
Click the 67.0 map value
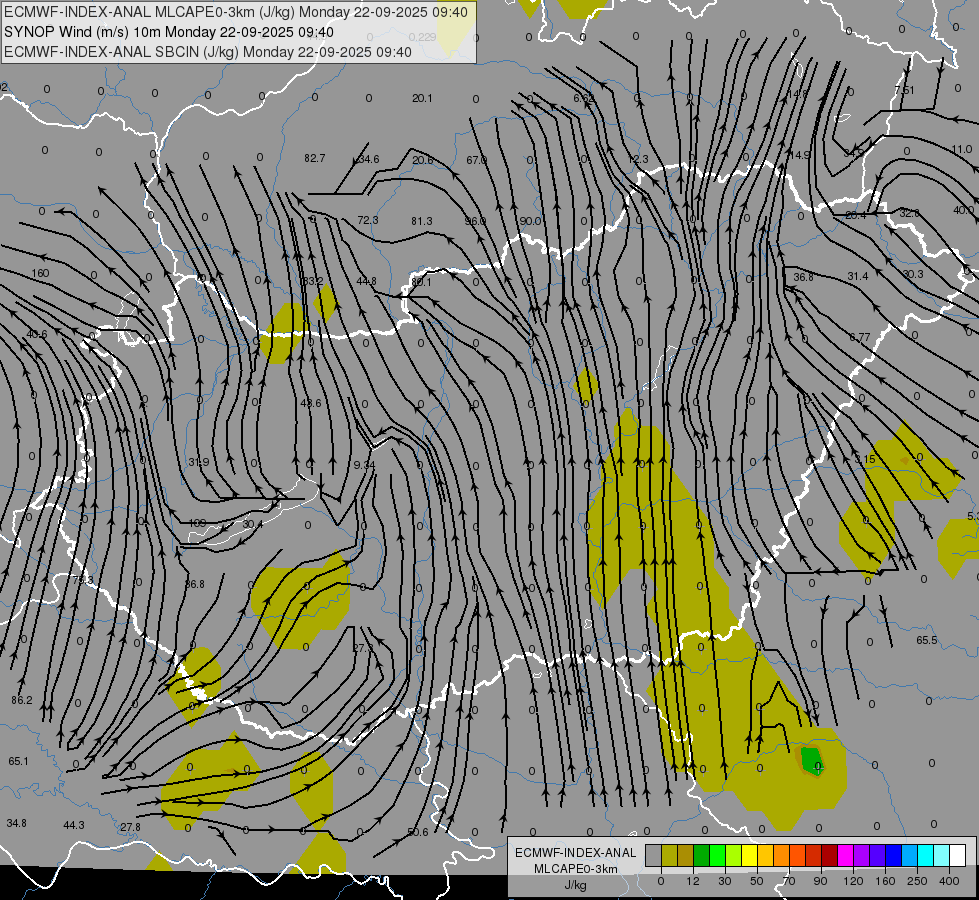476,161
